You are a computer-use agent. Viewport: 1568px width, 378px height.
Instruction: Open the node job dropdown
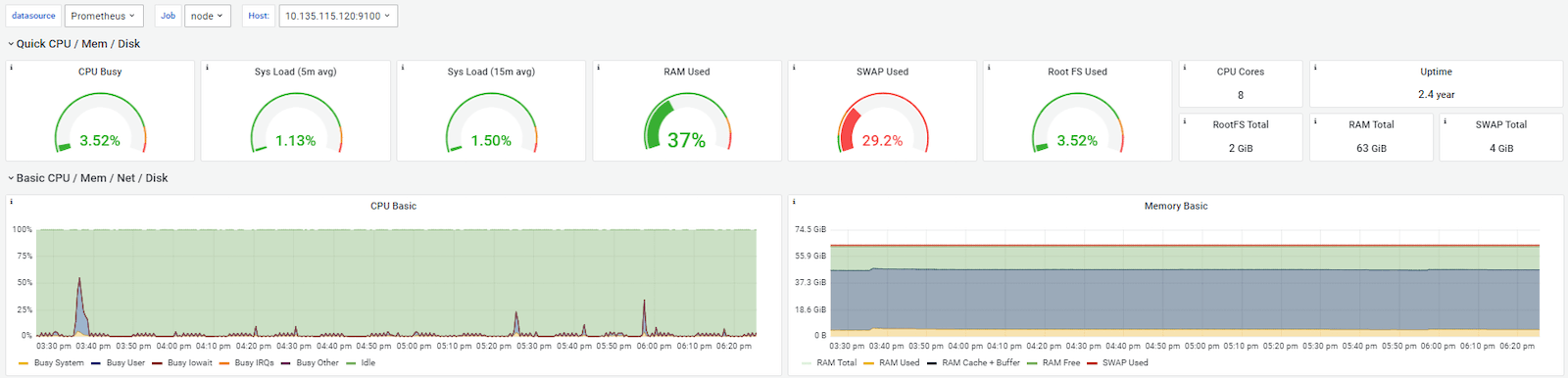(208, 16)
